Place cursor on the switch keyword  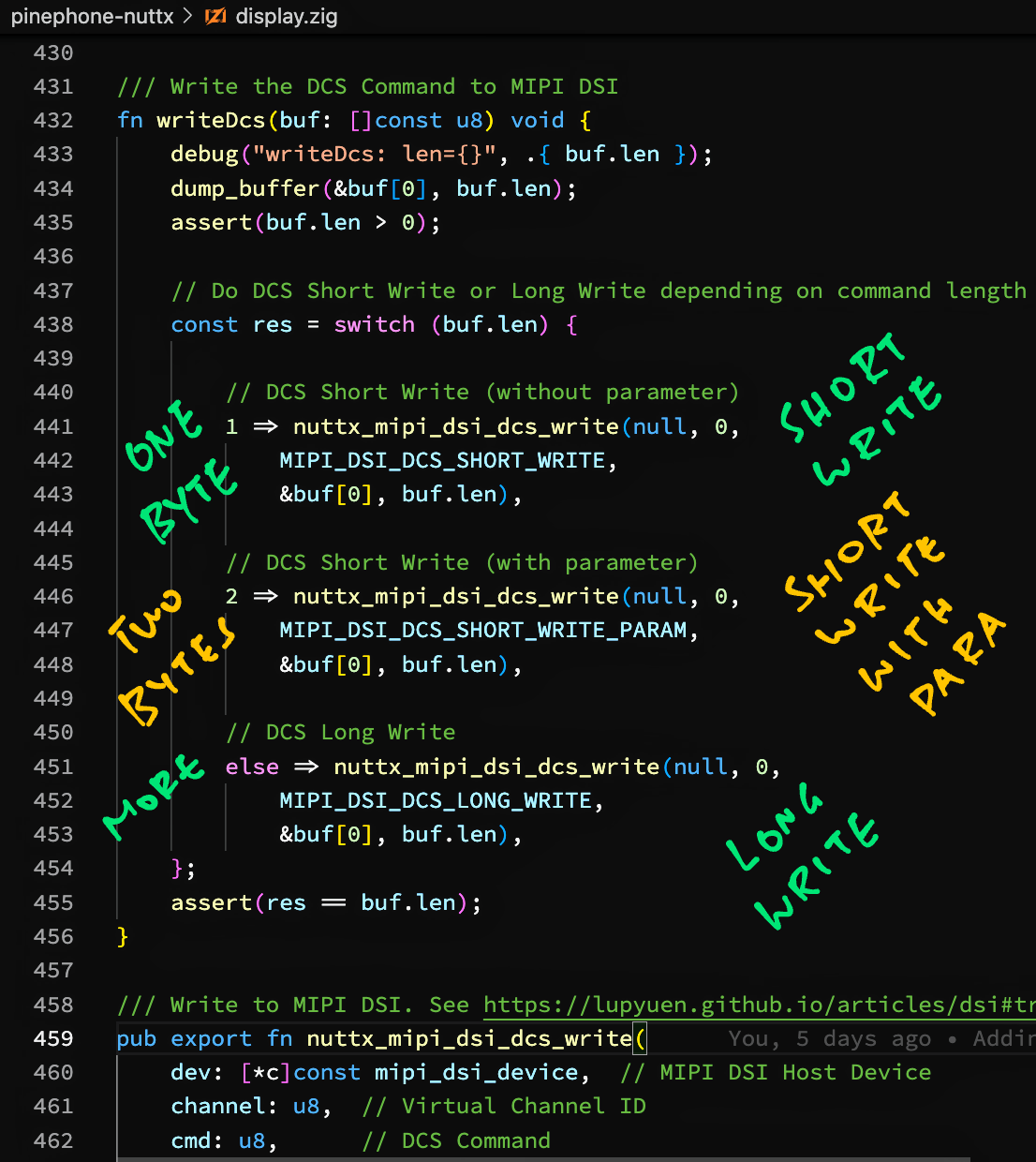click(374, 324)
